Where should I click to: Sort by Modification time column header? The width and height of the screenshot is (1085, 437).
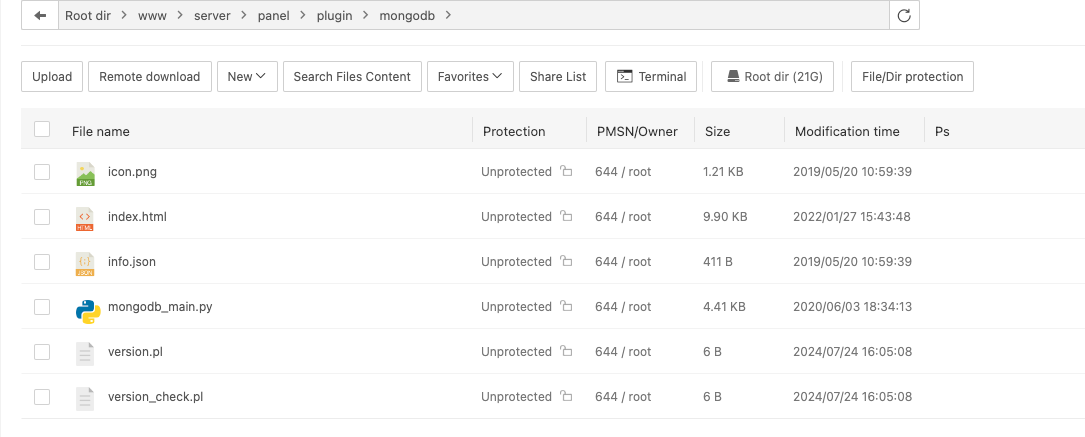coord(847,131)
